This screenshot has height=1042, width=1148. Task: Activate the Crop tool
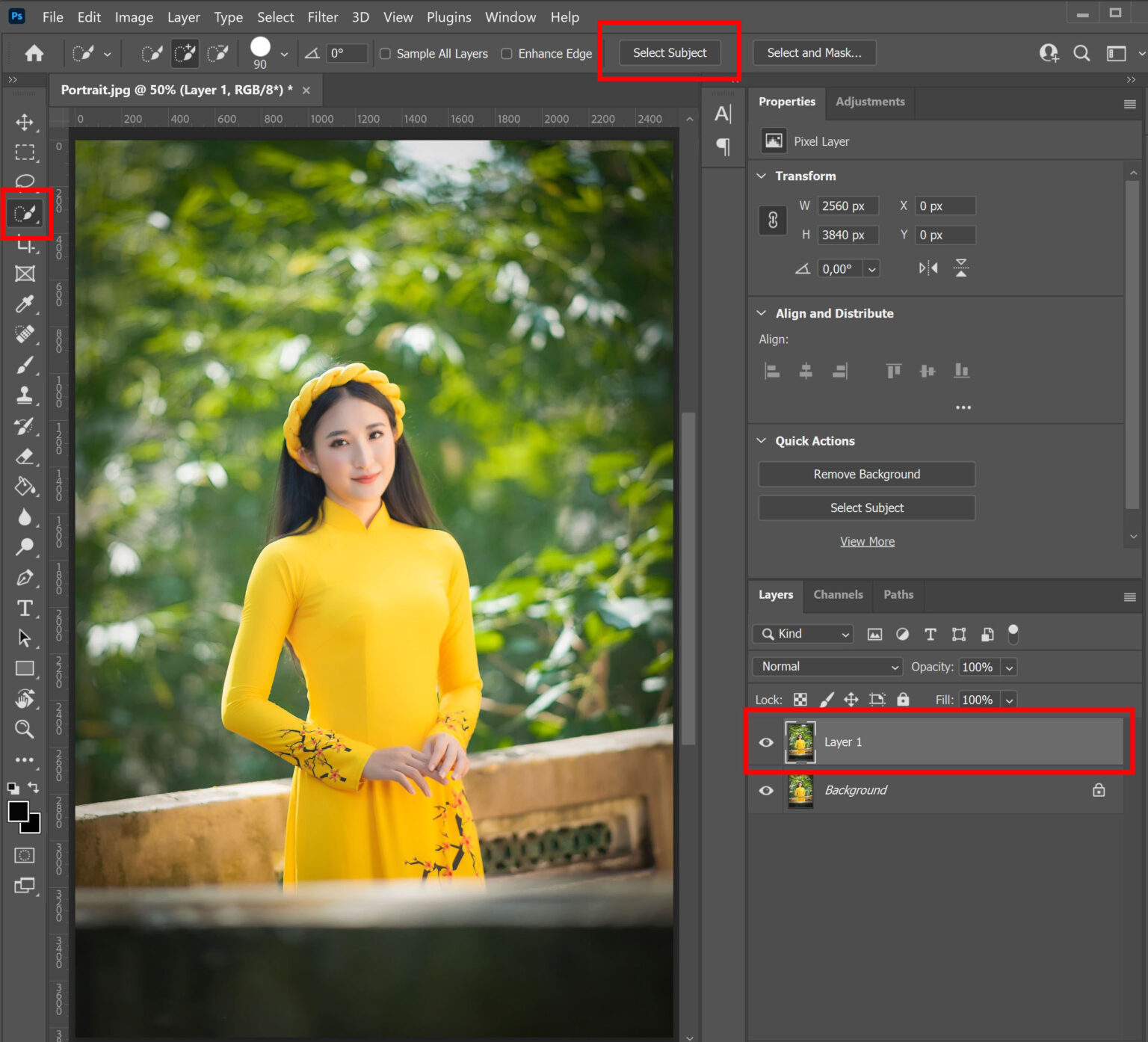pyautogui.click(x=25, y=244)
